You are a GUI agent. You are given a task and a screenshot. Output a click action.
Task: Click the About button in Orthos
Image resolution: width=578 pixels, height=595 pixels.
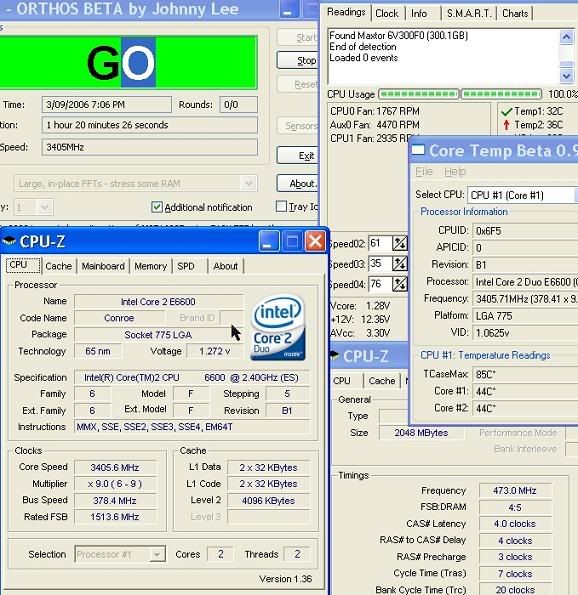click(x=298, y=184)
